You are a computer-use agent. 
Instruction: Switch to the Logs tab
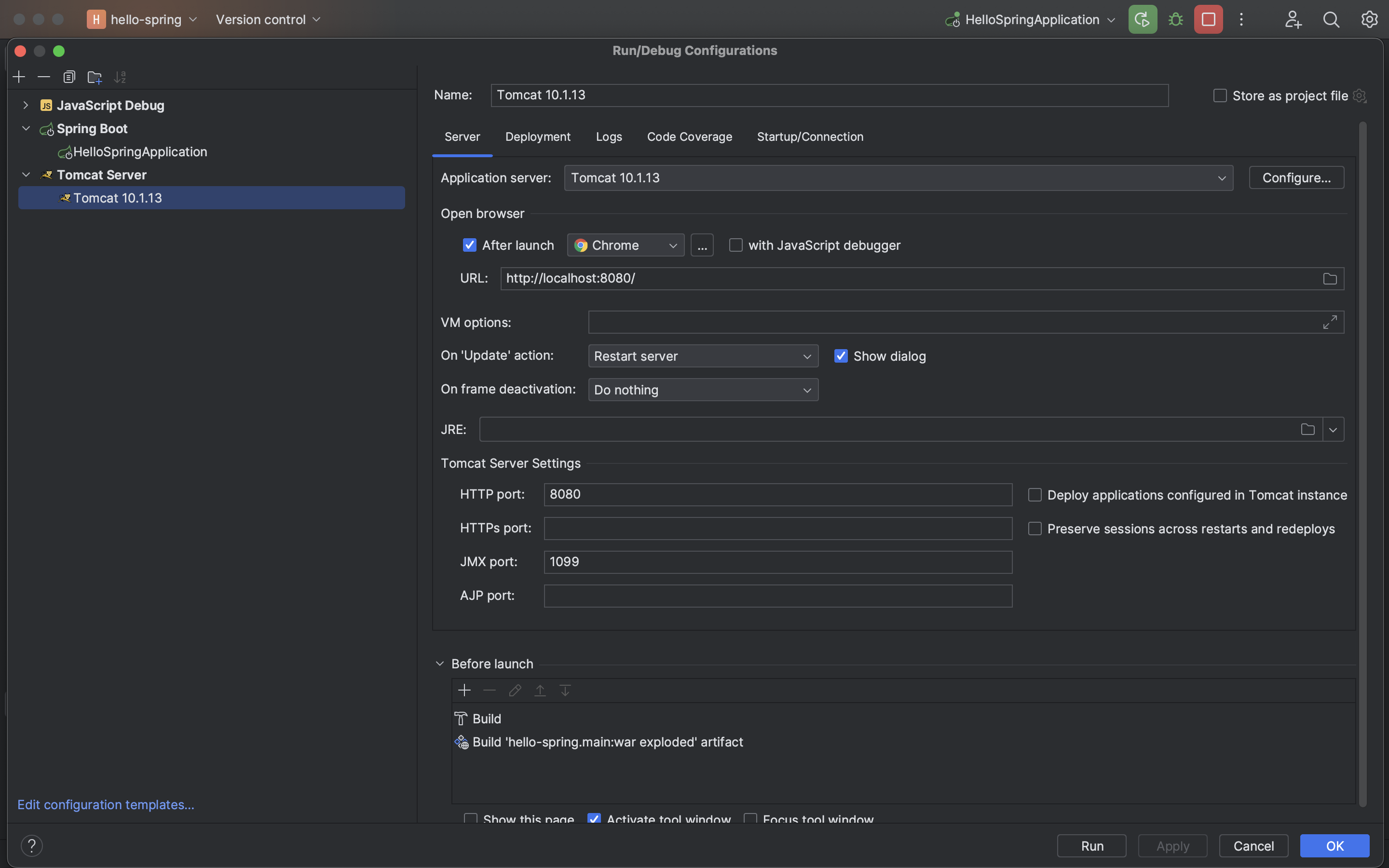point(609,136)
